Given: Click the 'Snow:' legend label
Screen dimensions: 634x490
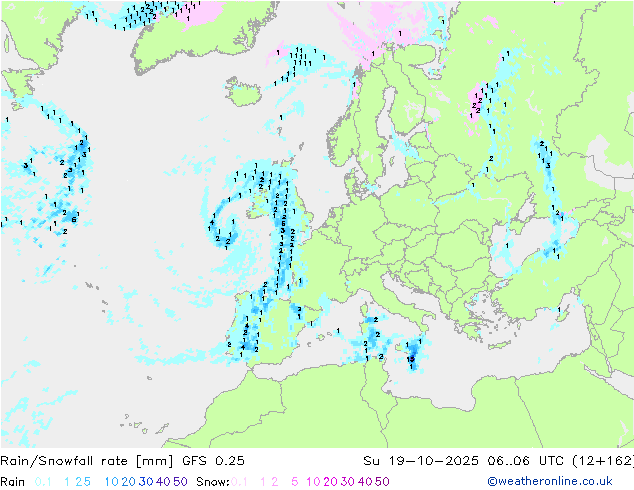Looking at the screenshot, I should coord(213,482).
